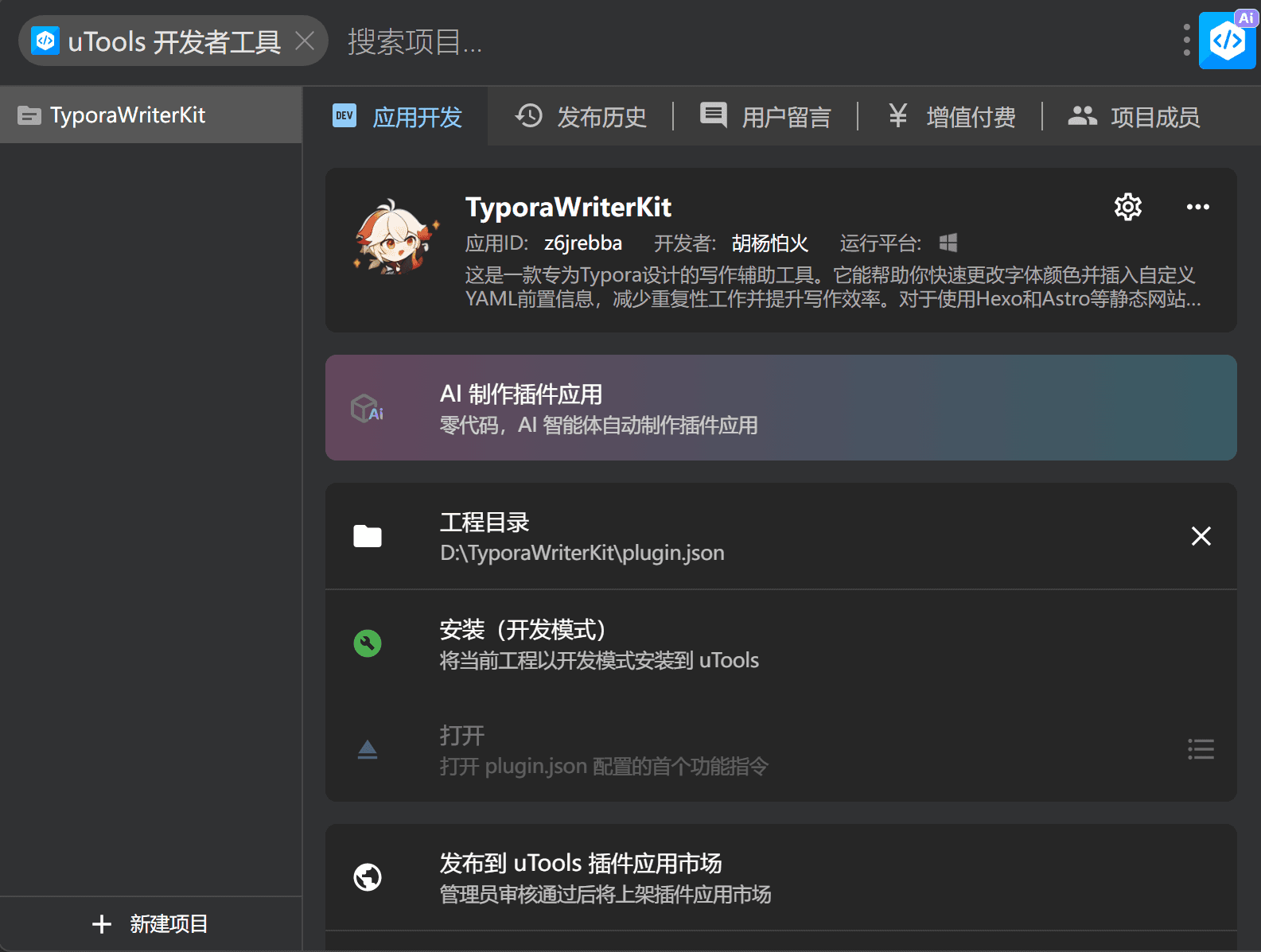
Task: Open the three-dot more options menu
Action: tap(1197, 207)
